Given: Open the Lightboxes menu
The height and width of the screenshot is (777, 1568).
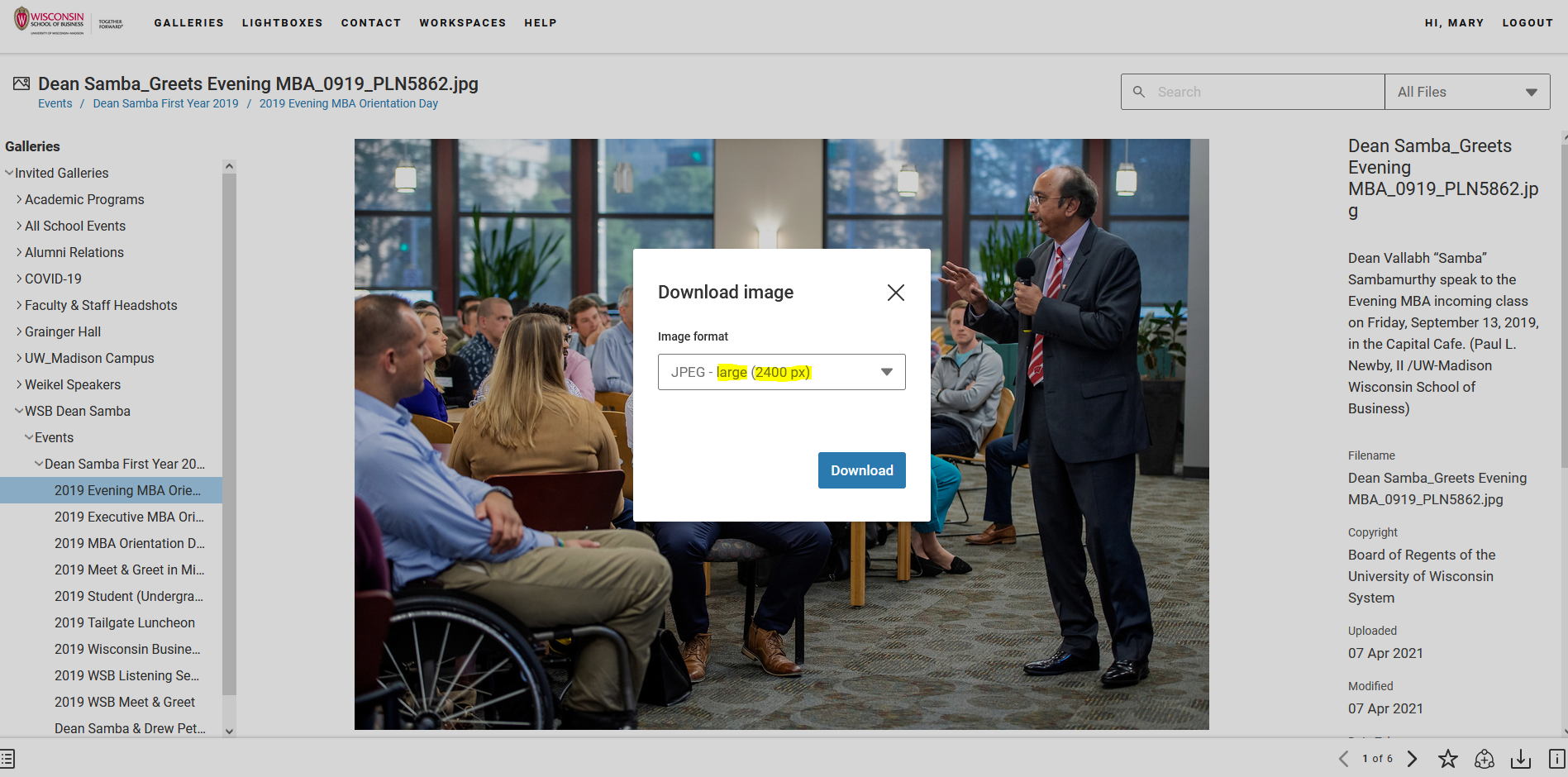Looking at the screenshot, I should [x=282, y=23].
